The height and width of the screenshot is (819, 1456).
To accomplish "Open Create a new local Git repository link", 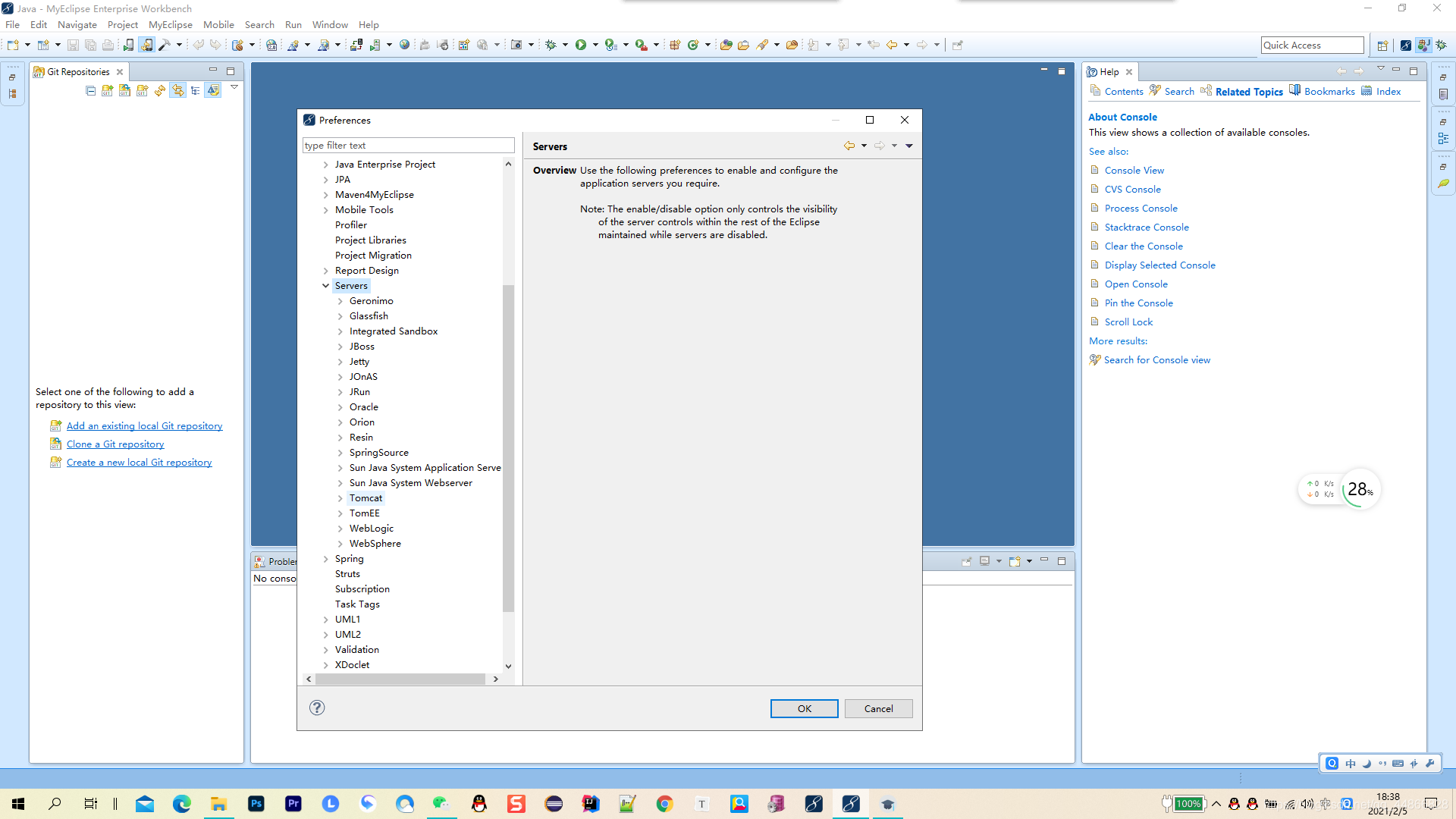I will tap(139, 463).
